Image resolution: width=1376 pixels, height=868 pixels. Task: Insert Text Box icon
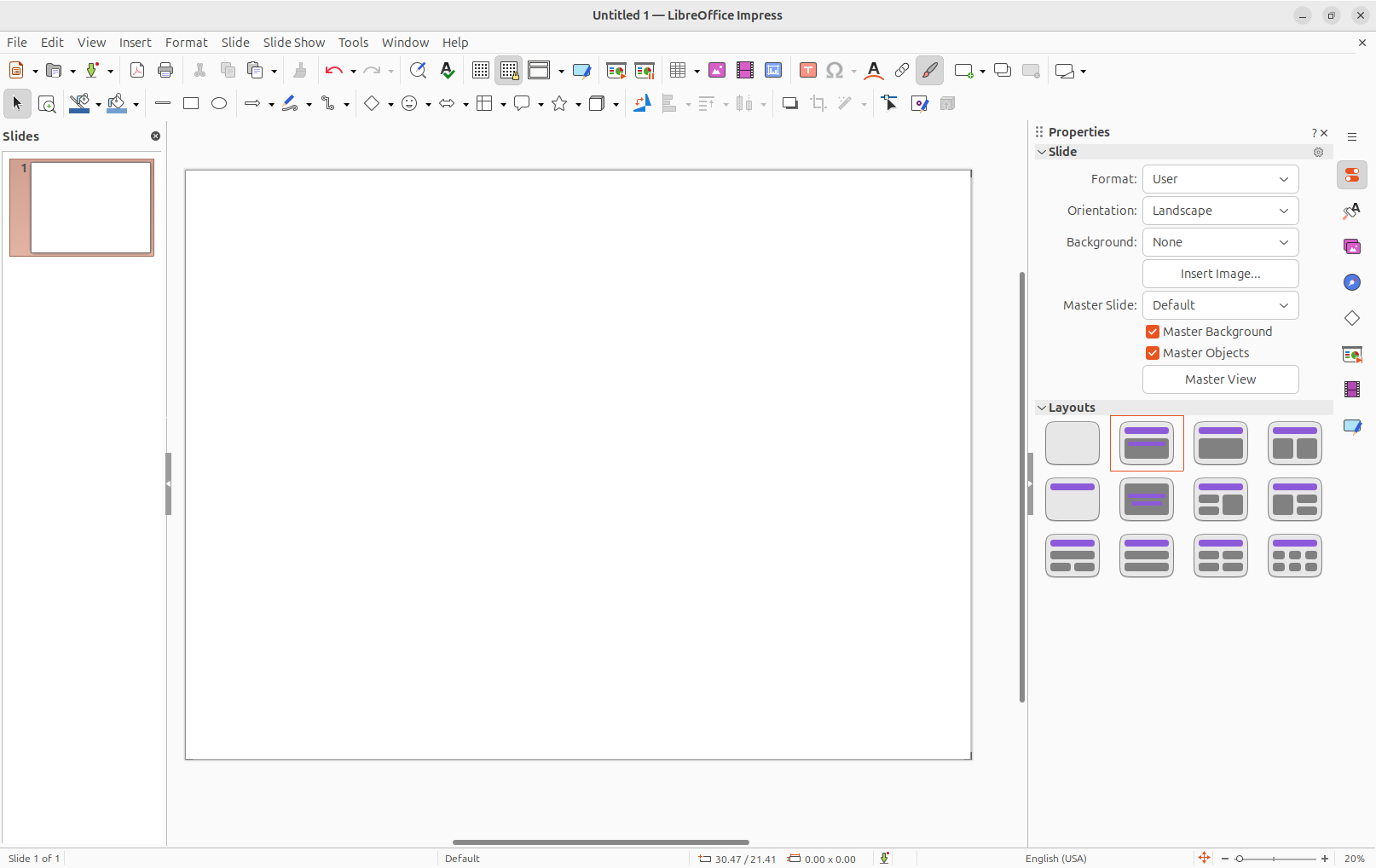[808, 71]
